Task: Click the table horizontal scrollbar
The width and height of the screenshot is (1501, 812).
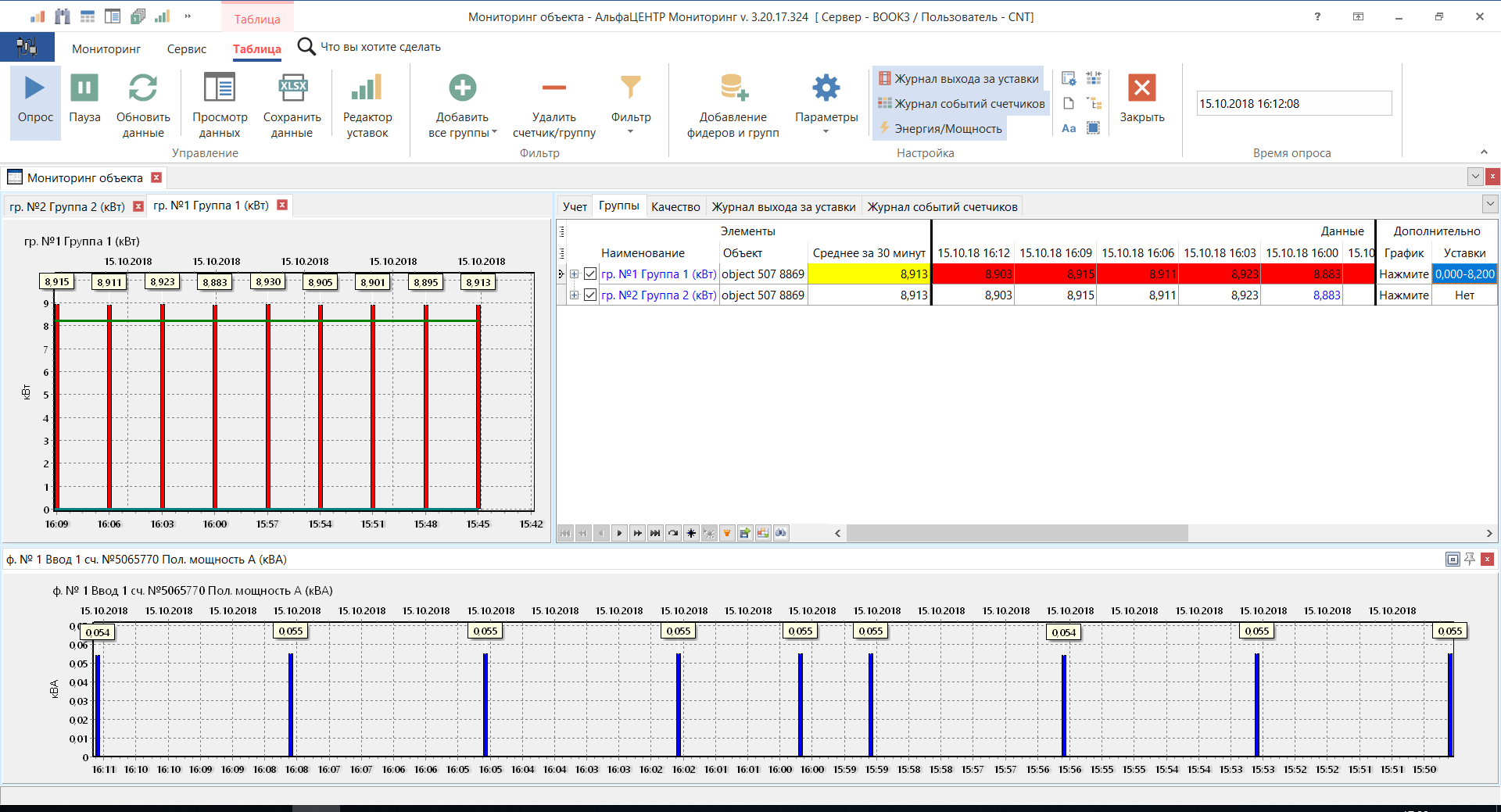Action: [x=1016, y=533]
